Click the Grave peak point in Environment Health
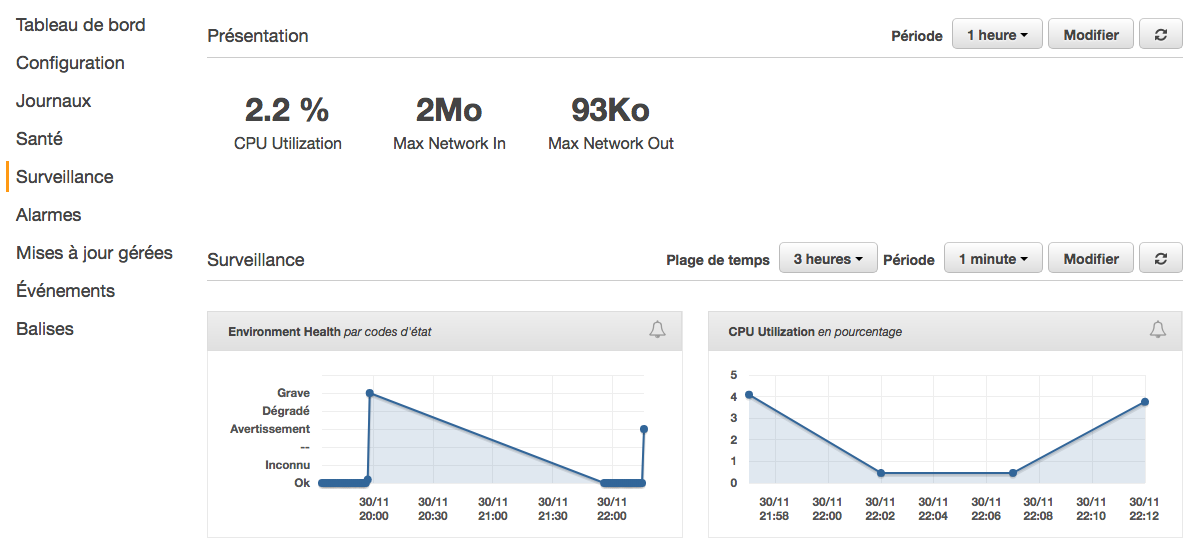1186x542 pixels. coord(370,394)
